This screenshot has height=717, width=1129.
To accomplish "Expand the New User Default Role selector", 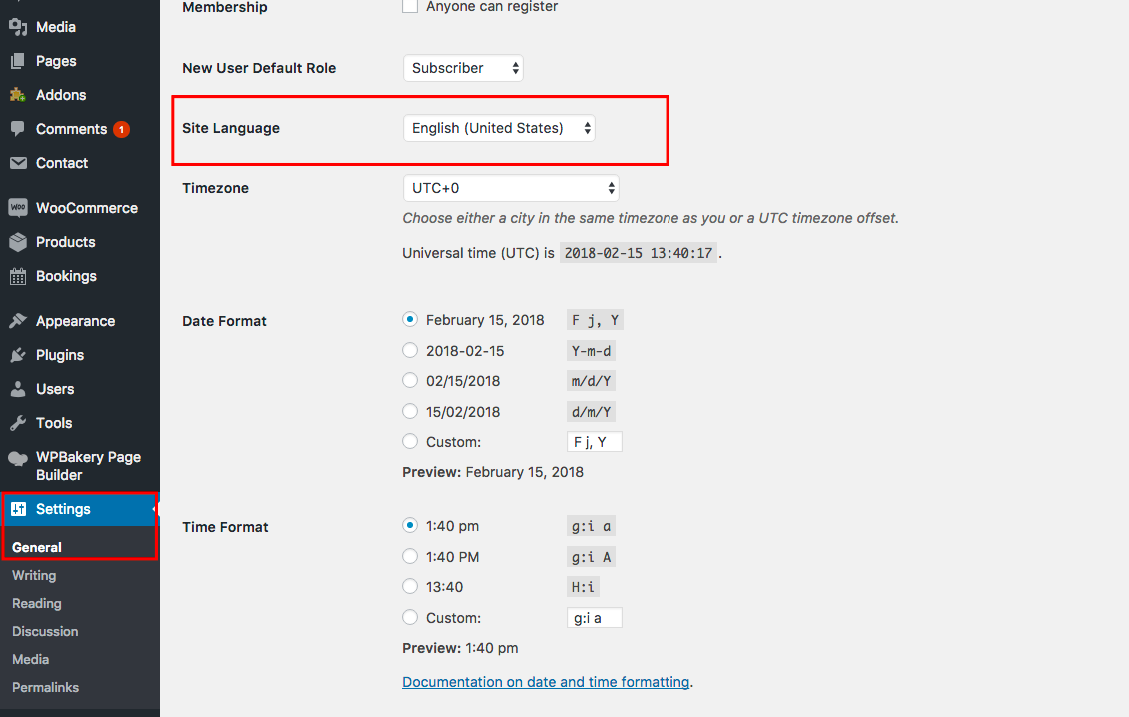I will pos(463,68).
